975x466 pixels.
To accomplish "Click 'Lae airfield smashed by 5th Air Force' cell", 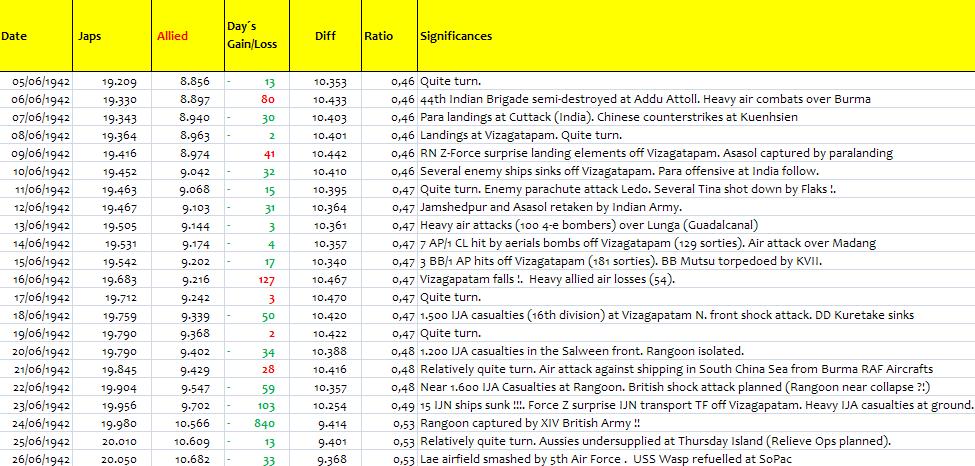I will tap(696, 460).
